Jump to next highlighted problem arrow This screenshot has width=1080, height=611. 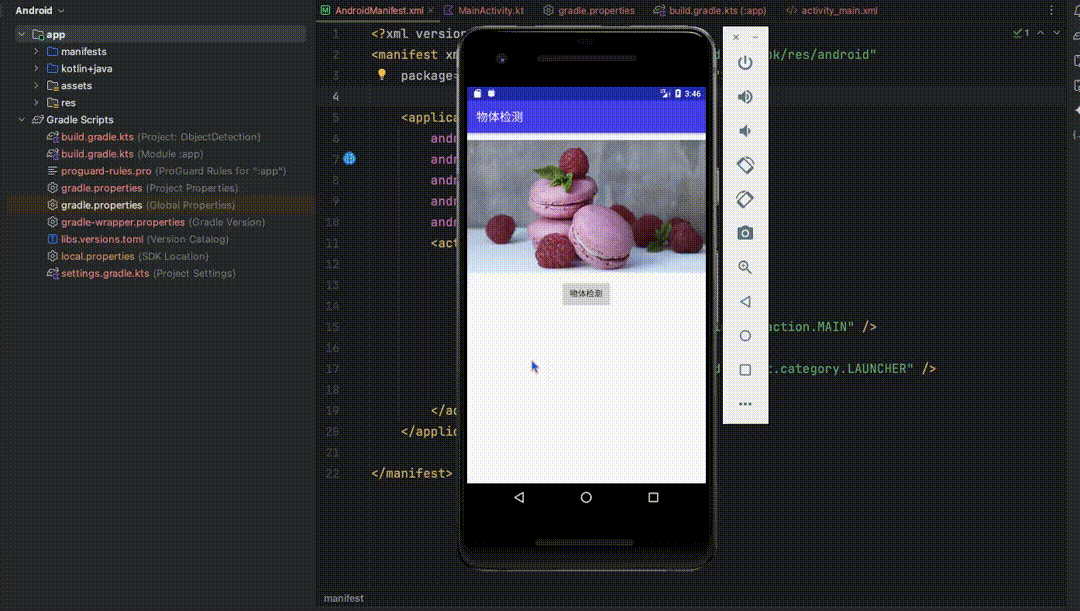[1057, 32]
